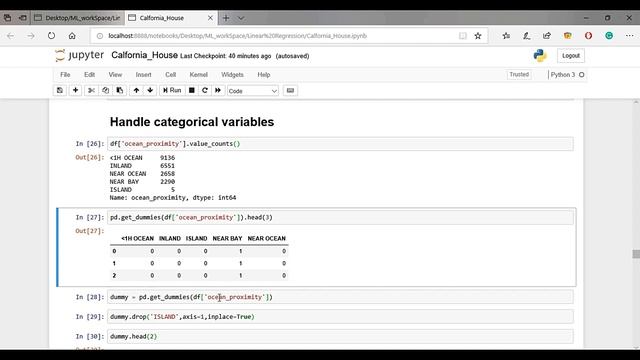Rename notebook via Calfornia_House title
Image resolution: width=640 pixels, height=360 pixels.
coord(144,55)
